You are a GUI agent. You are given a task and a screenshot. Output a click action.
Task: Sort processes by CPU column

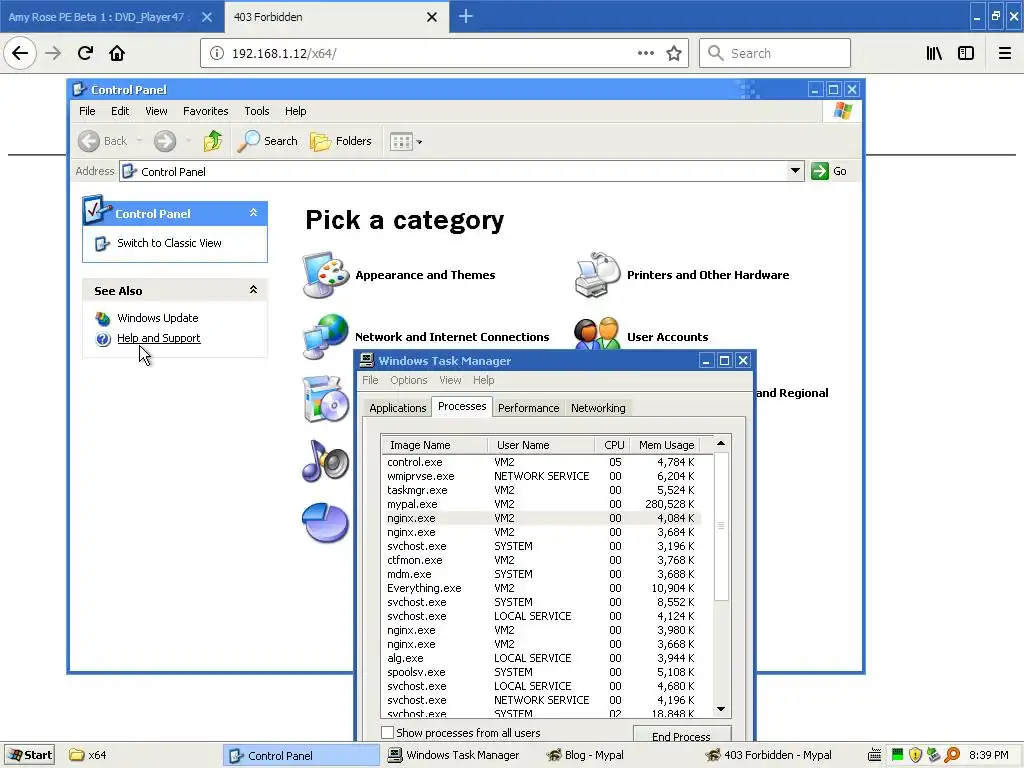(613, 445)
